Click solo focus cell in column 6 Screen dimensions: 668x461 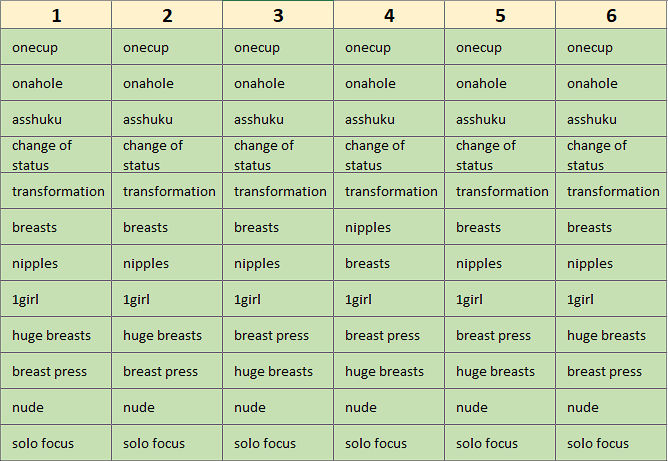(611, 443)
